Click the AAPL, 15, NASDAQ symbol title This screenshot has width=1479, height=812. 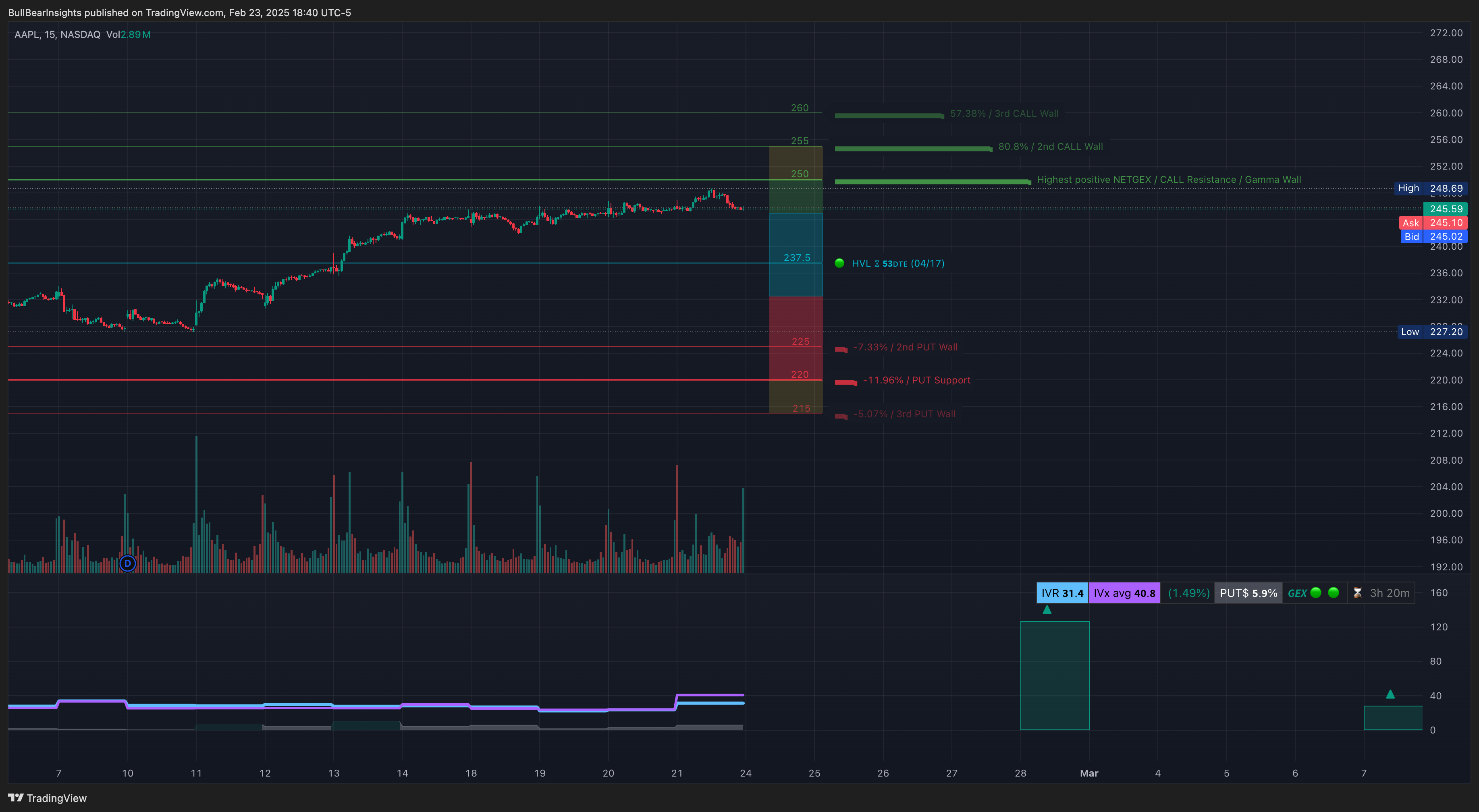pyautogui.click(x=57, y=34)
